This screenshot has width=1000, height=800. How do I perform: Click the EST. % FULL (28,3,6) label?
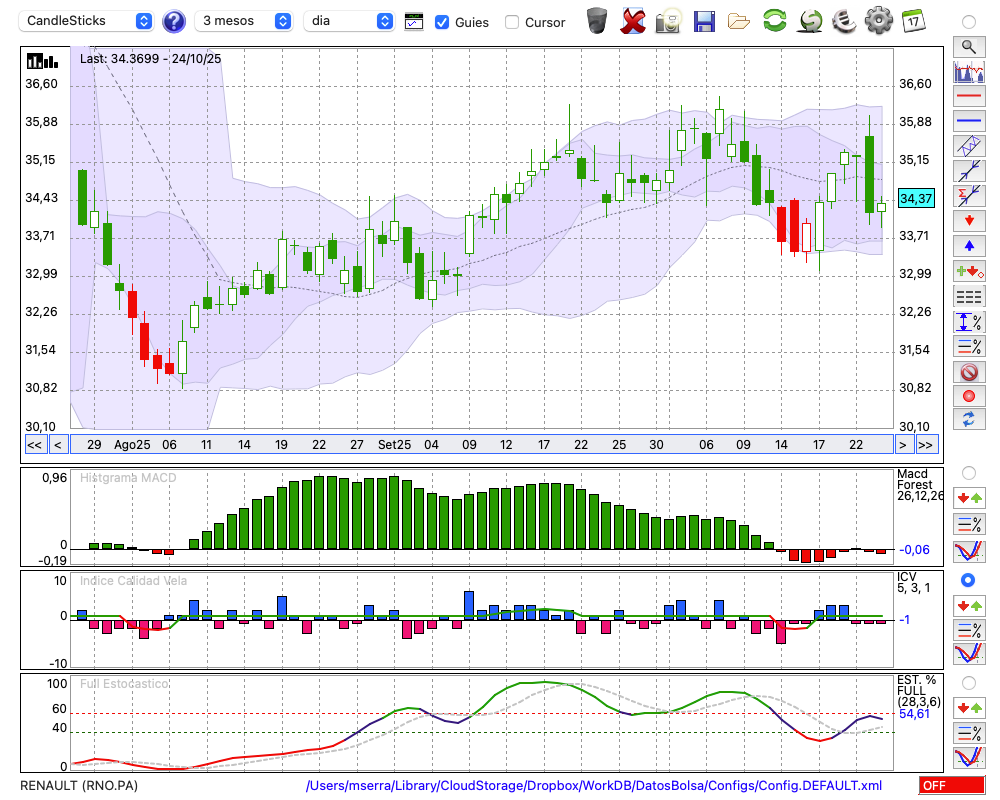click(x=918, y=691)
